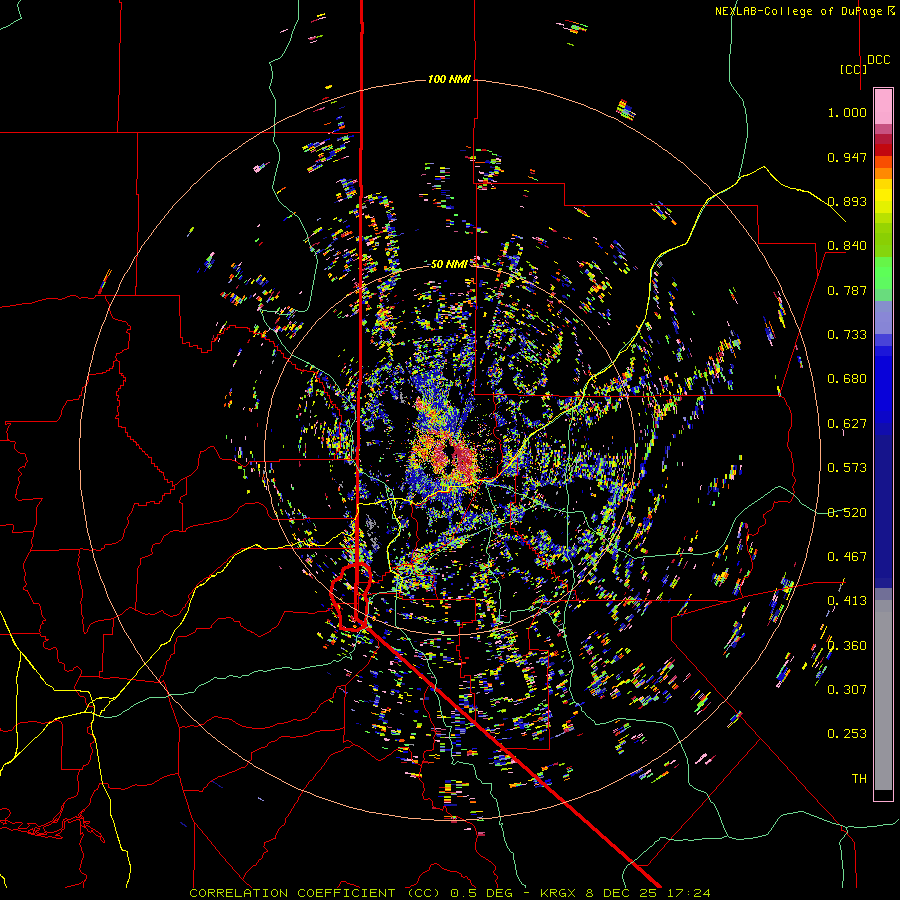The width and height of the screenshot is (900, 900).
Task: Click the 8 DEC 25 17:24 timestamp
Action: [648, 893]
